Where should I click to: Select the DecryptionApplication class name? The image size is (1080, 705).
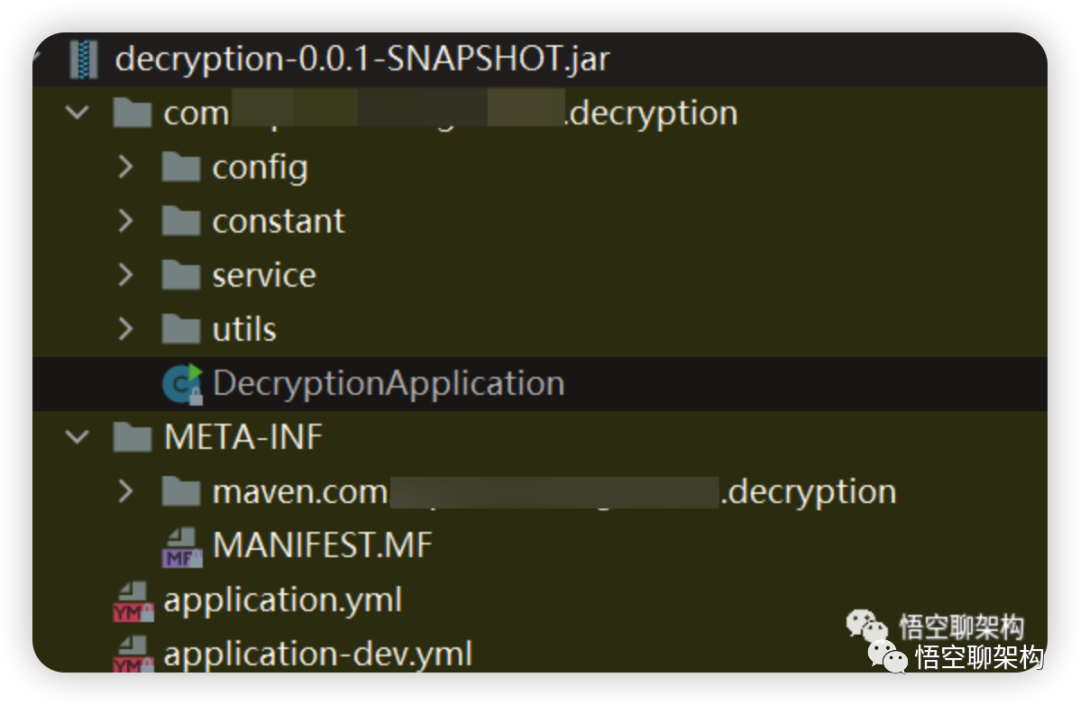coord(388,384)
